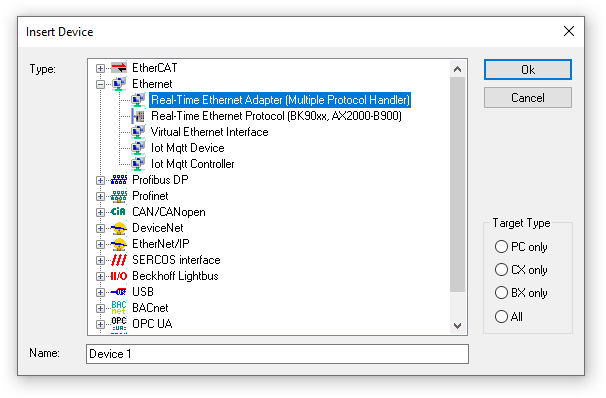This screenshot has width=606, height=398.
Task: Select the BX only target type
Action: tap(501, 293)
